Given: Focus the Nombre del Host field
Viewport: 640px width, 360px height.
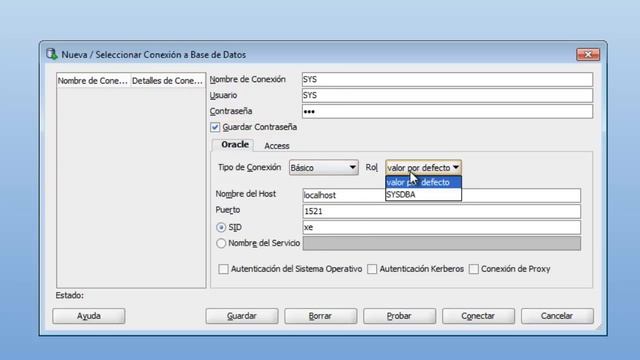Looking at the screenshot, I should click(x=442, y=195).
